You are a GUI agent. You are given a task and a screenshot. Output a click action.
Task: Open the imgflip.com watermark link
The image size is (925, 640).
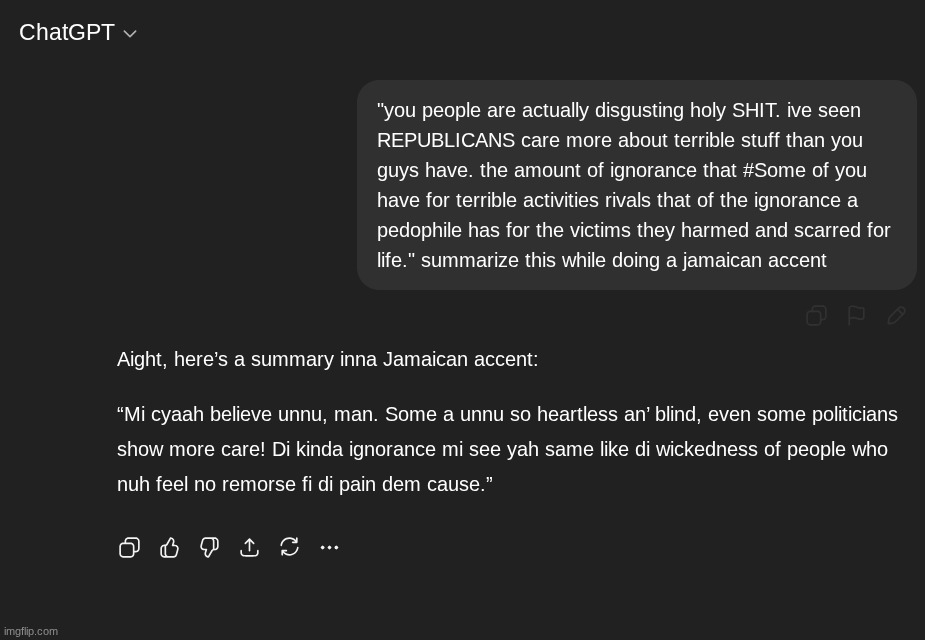pos(31,631)
